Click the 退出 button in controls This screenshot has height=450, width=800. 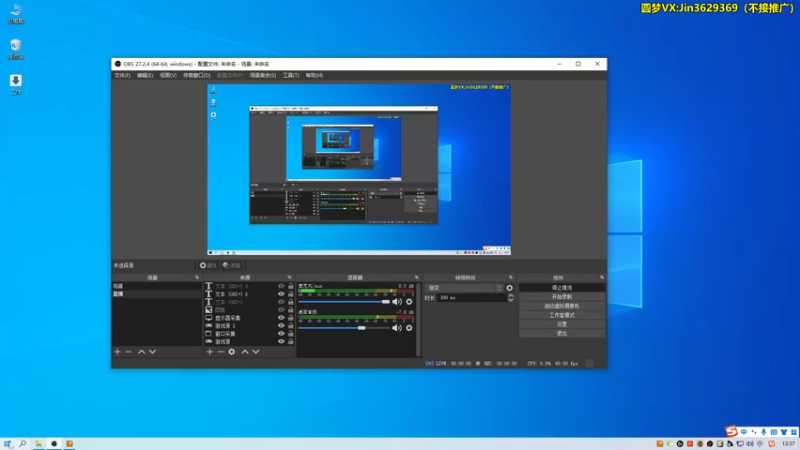(x=562, y=334)
